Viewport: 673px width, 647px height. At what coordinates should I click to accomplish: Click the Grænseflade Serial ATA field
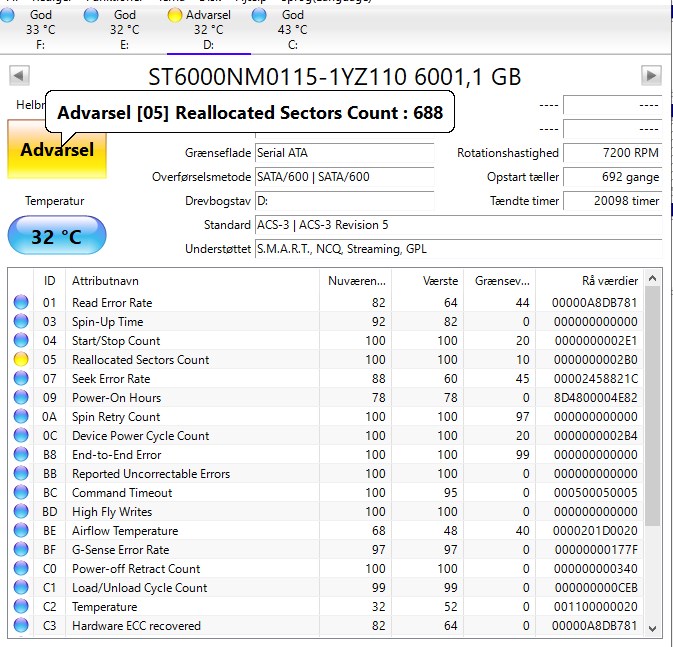click(344, 153)
